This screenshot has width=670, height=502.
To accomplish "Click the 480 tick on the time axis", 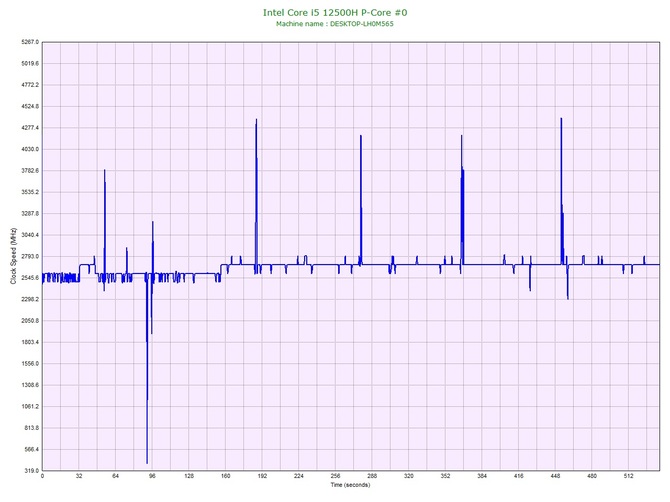I will tap(592, 476).
